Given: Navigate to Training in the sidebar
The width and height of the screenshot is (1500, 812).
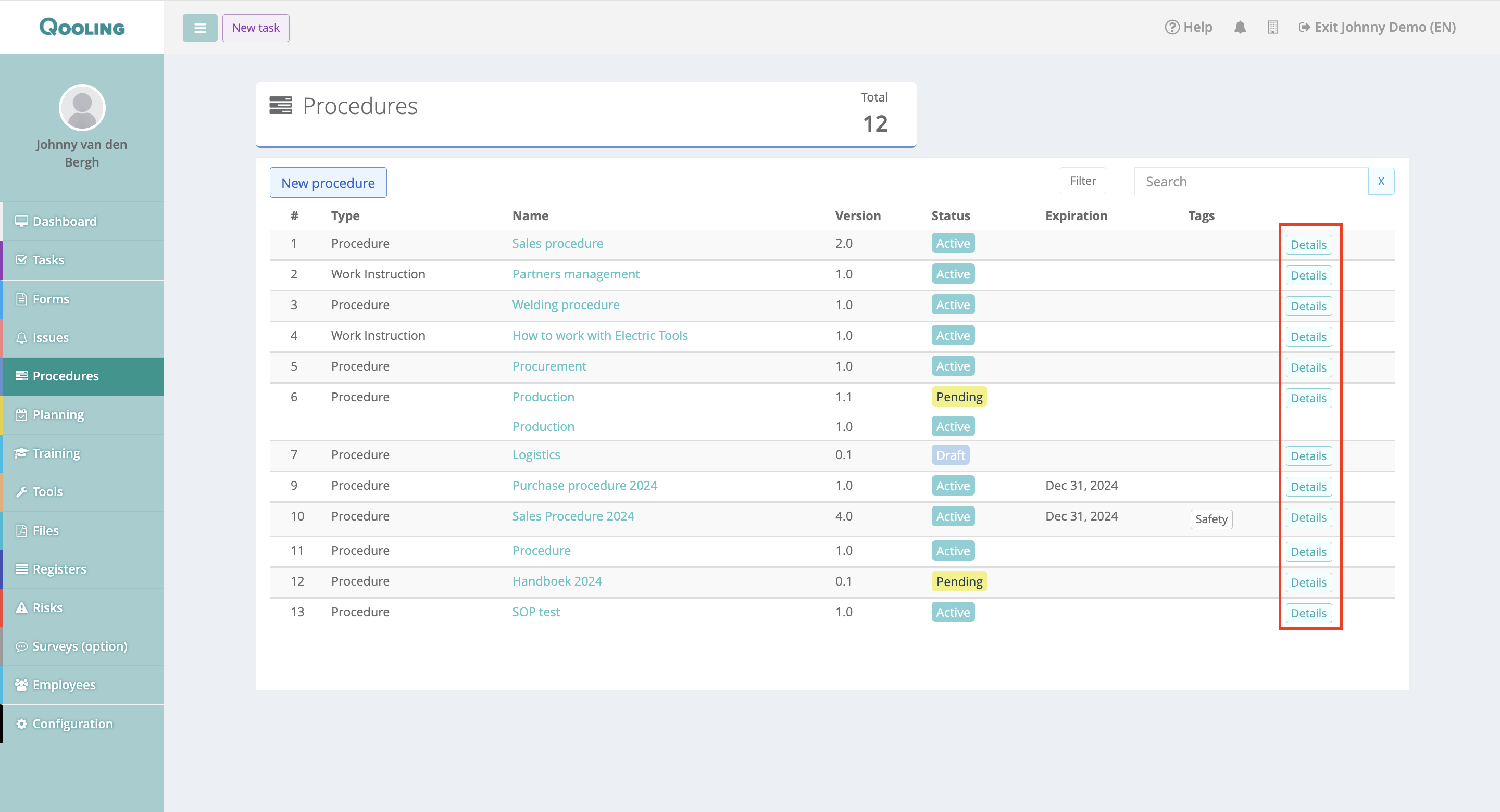Looking at the screenshot, I should [56, 453].
